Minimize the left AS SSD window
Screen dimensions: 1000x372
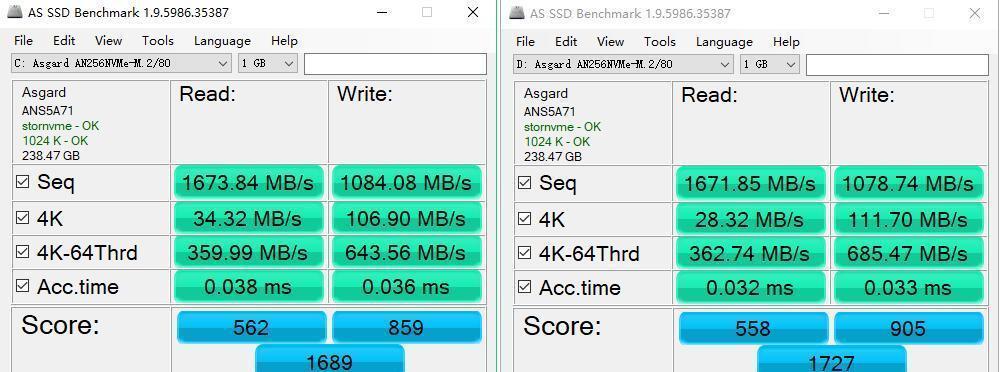click(x=382, y=12)
